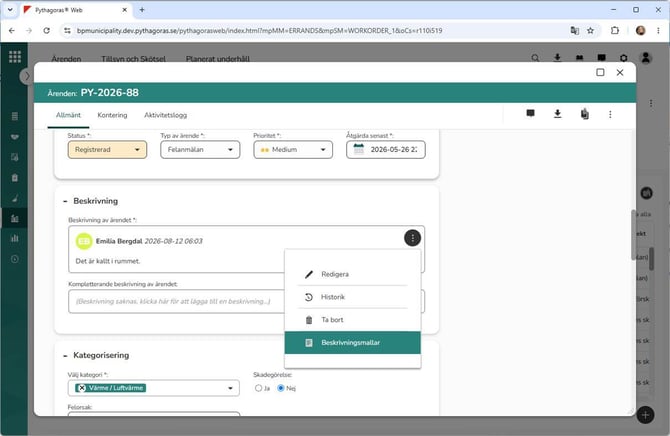Switch to the Aktivitetslogg tab
Viewport: 670px width, 436px height.
point(165,115)
